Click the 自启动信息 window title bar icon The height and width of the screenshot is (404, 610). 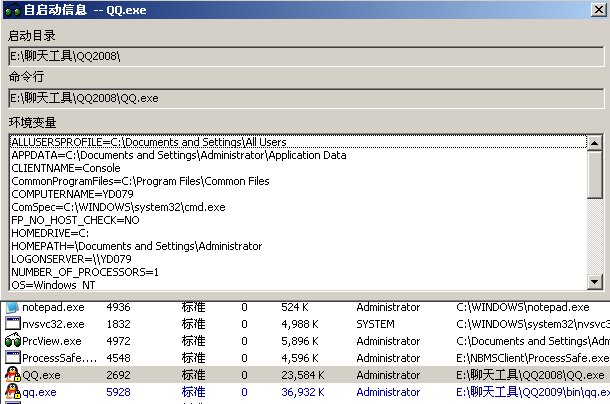[10, 10]
